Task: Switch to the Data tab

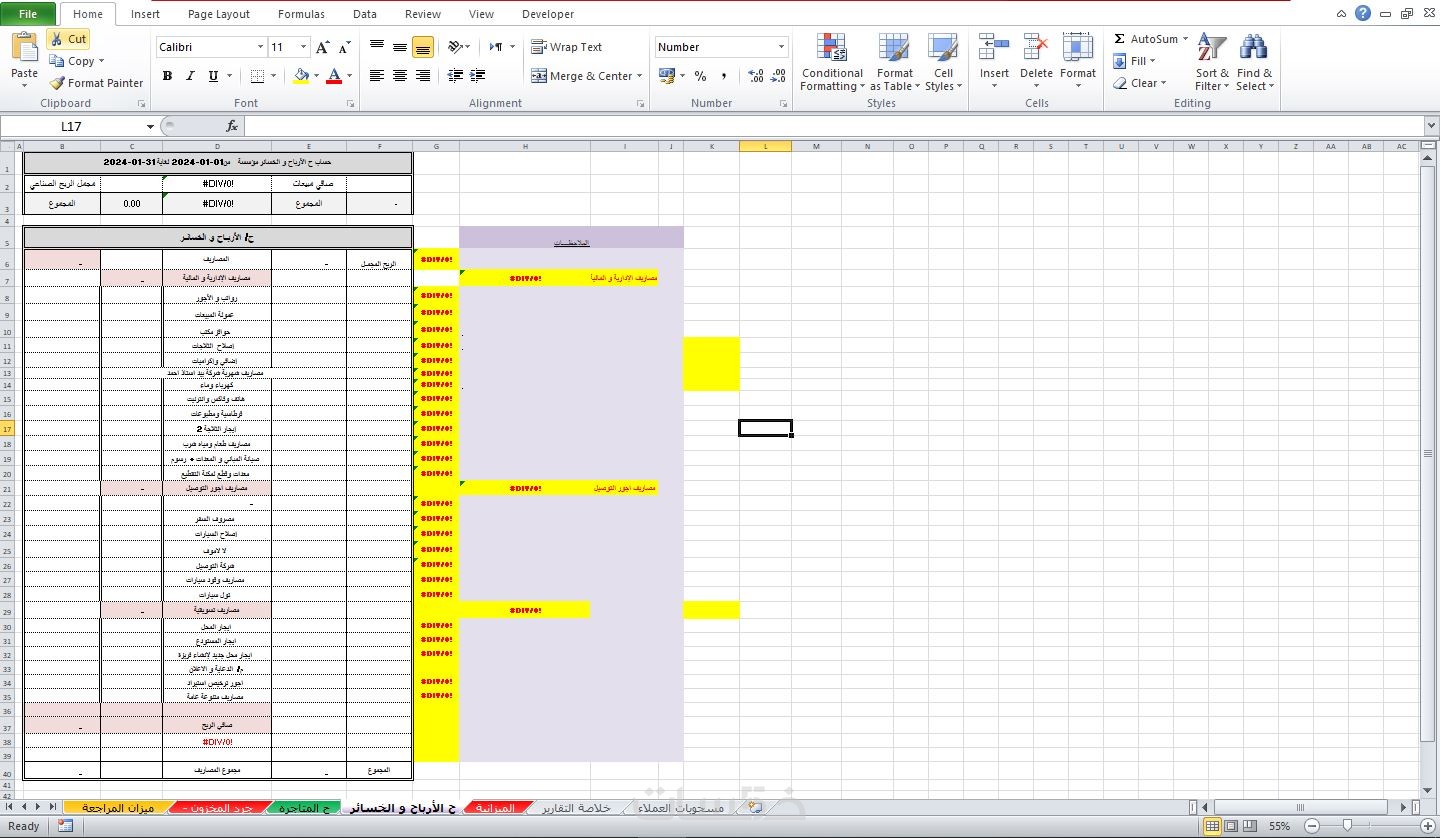Action: [365, 14]
